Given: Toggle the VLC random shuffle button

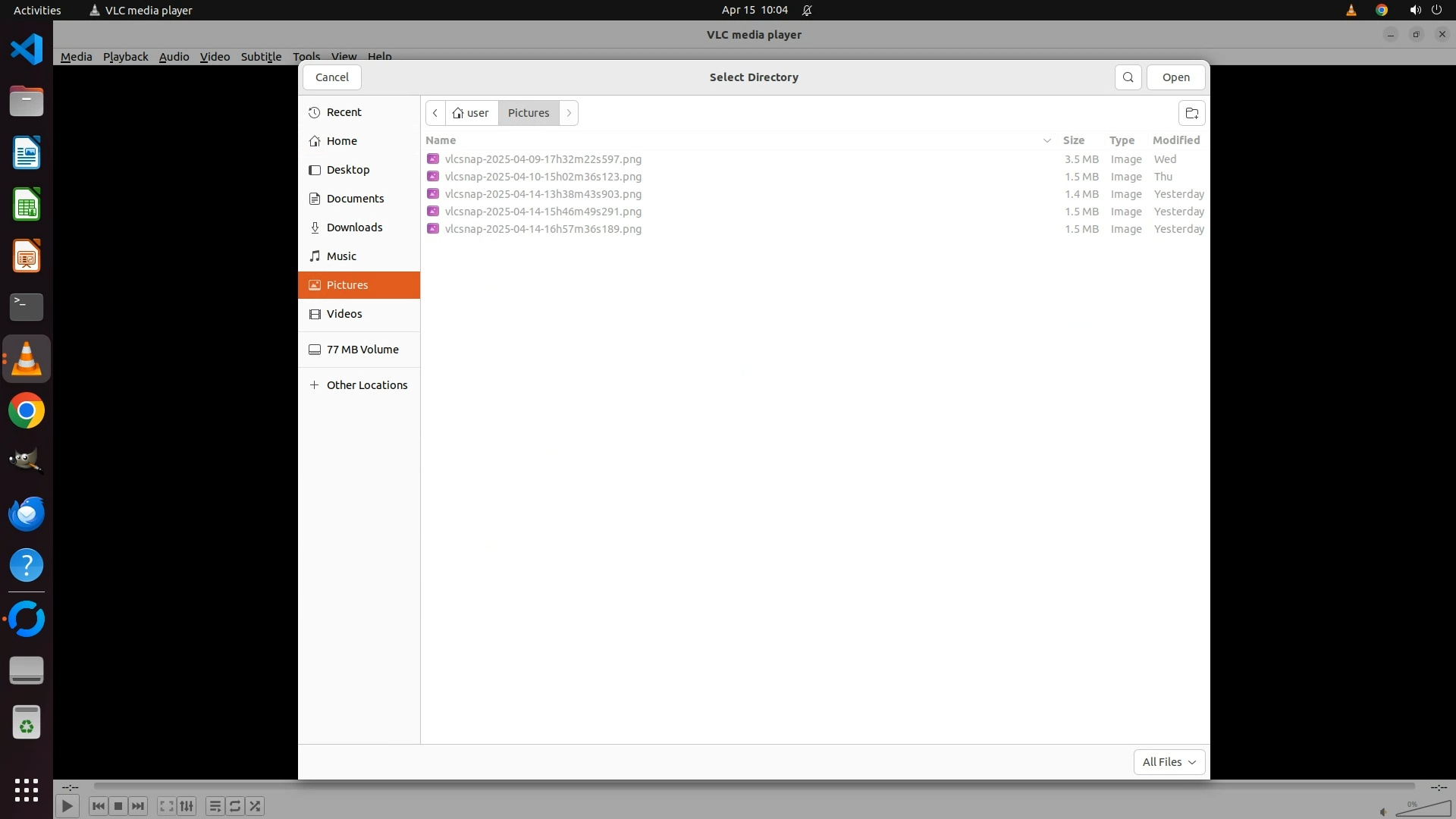Looking at the screenshot, I should tap(256, 806).
